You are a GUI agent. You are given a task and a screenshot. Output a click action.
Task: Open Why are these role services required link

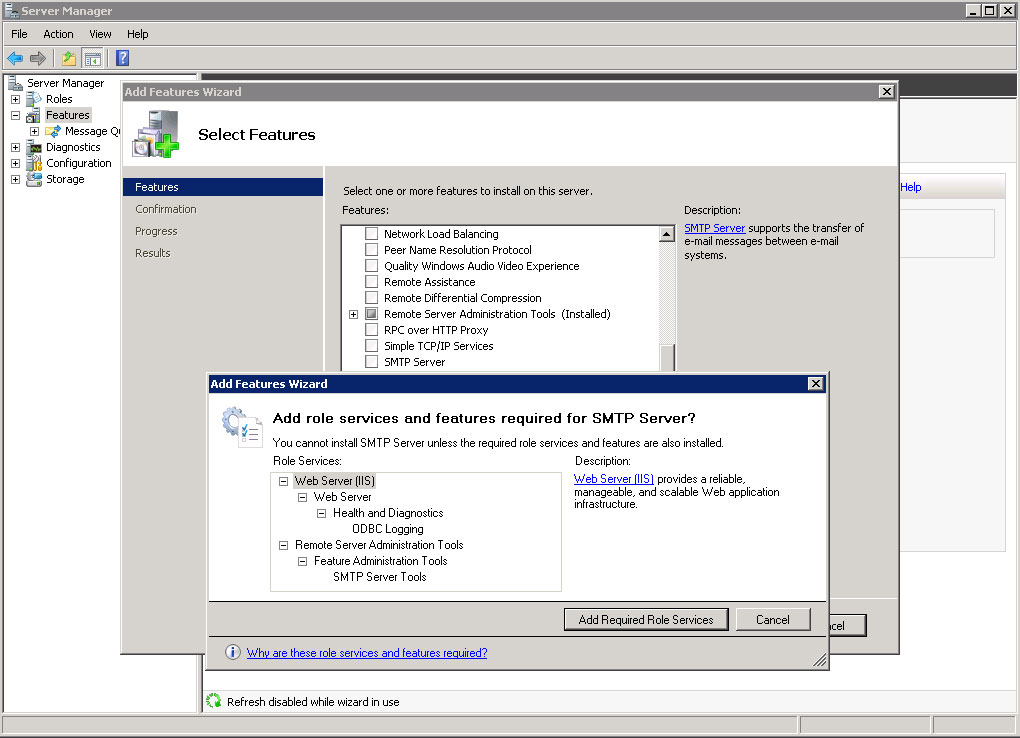tap(367, 653)
